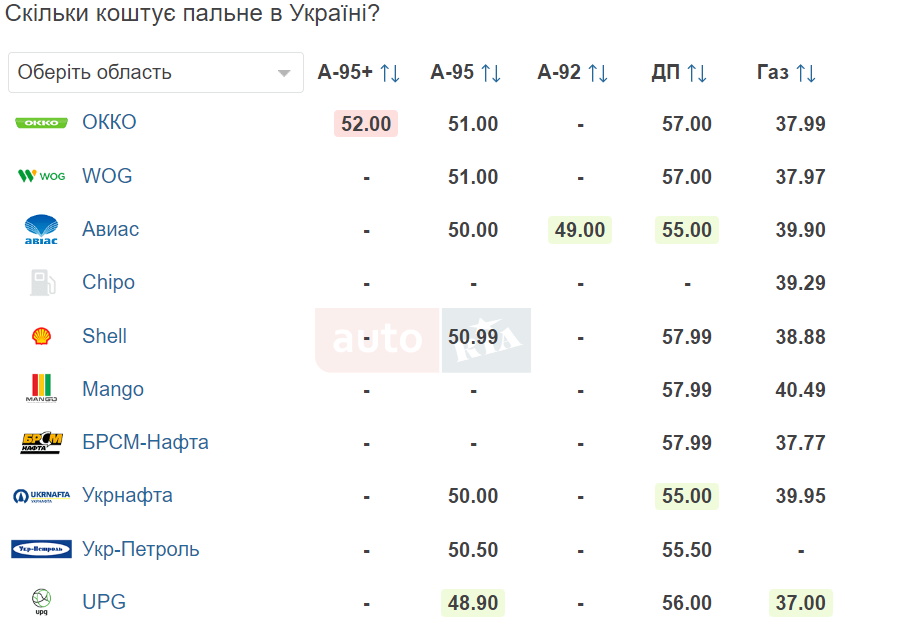
Task: Click the Укр-Петроль logo icon
Action: click(x=41, y=549)
